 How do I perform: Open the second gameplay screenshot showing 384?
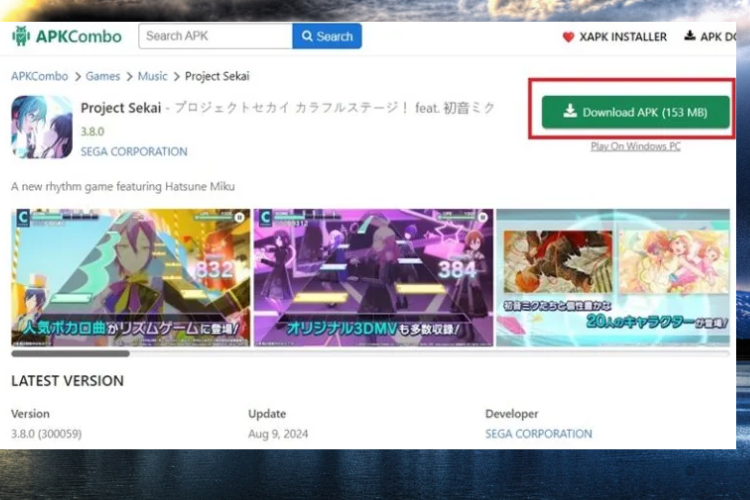[x=374, y=278]
